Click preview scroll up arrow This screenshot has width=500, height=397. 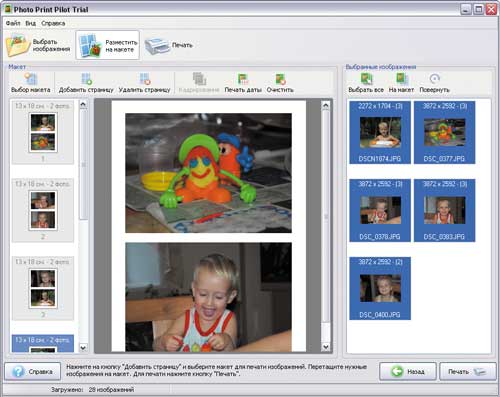click(326, 106)
